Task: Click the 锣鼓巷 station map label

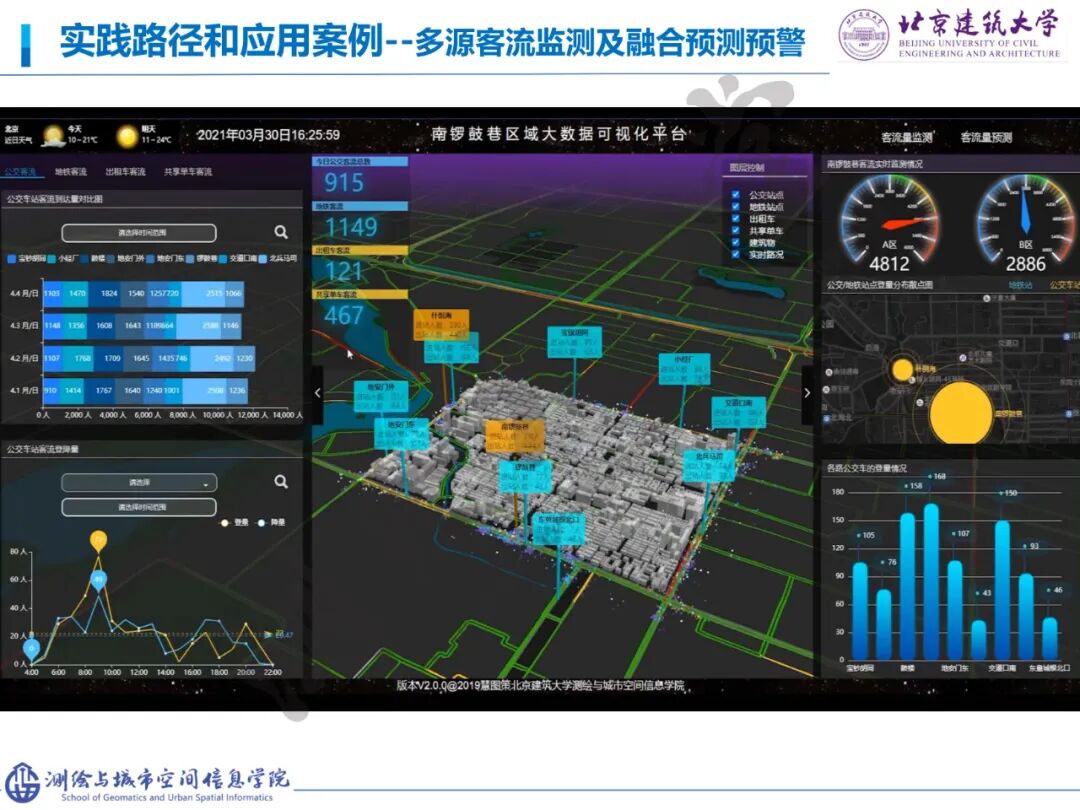Action: (x=525, y=477)
